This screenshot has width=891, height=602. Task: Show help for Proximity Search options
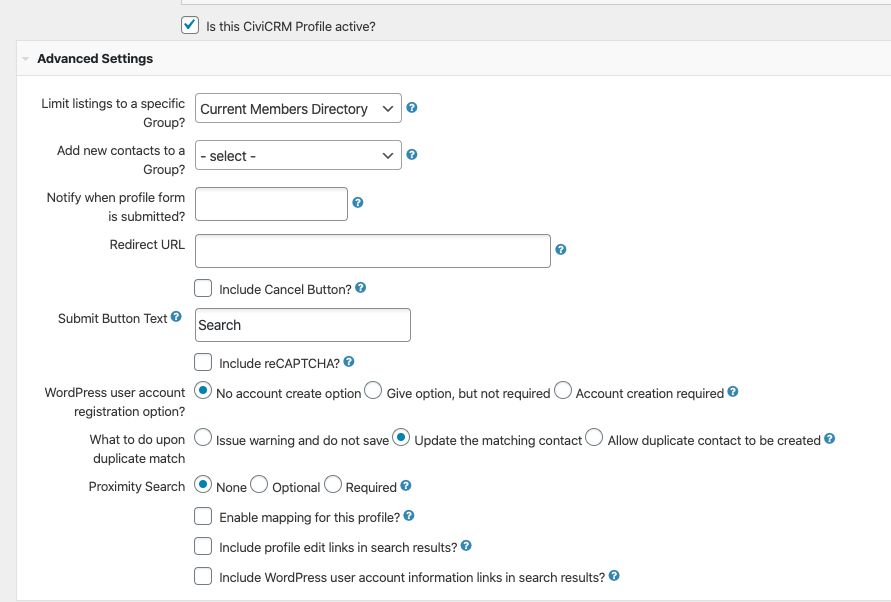click(406, 485)
